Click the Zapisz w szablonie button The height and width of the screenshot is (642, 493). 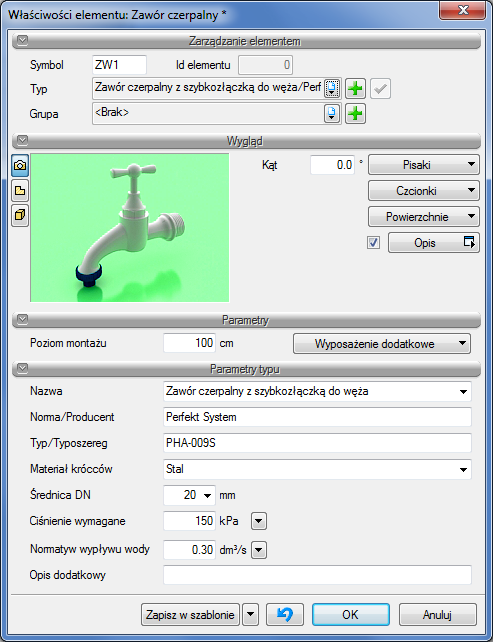(x=190, y=615)
